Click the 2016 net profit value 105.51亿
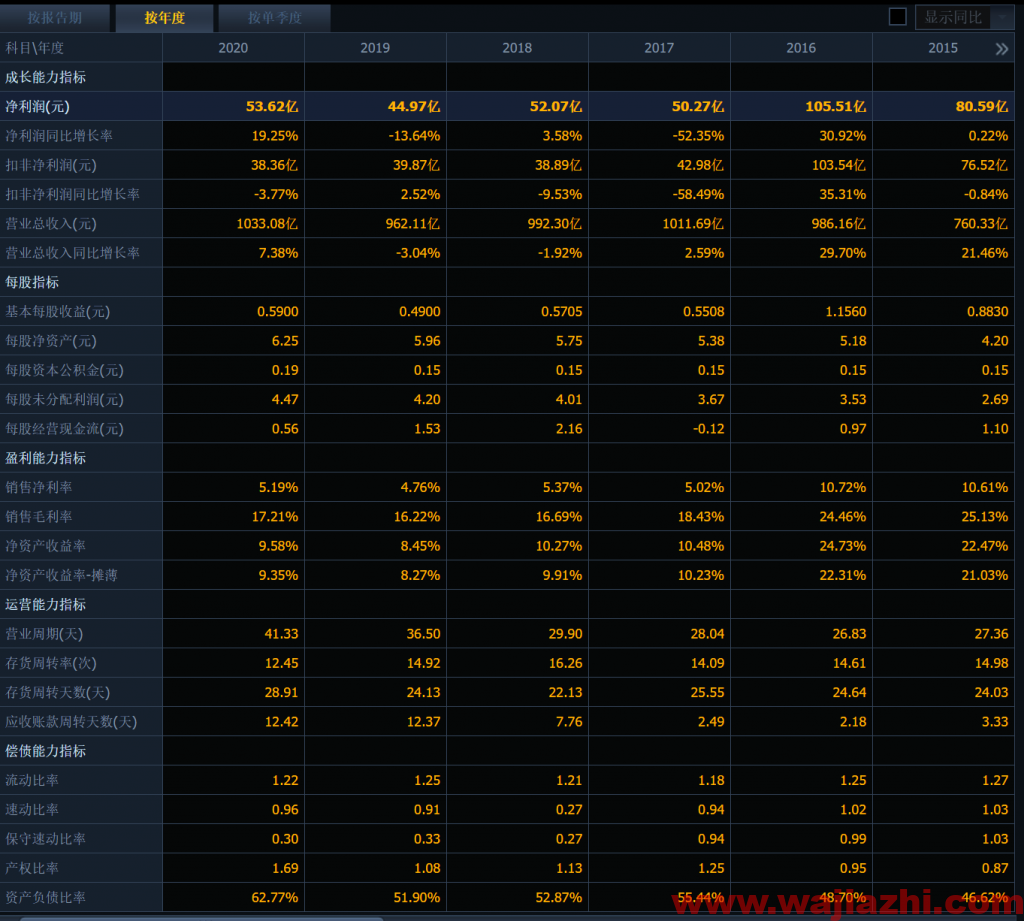Image resolution: width=1024 pixels, height=921 pixels. [x=835, y=106]
